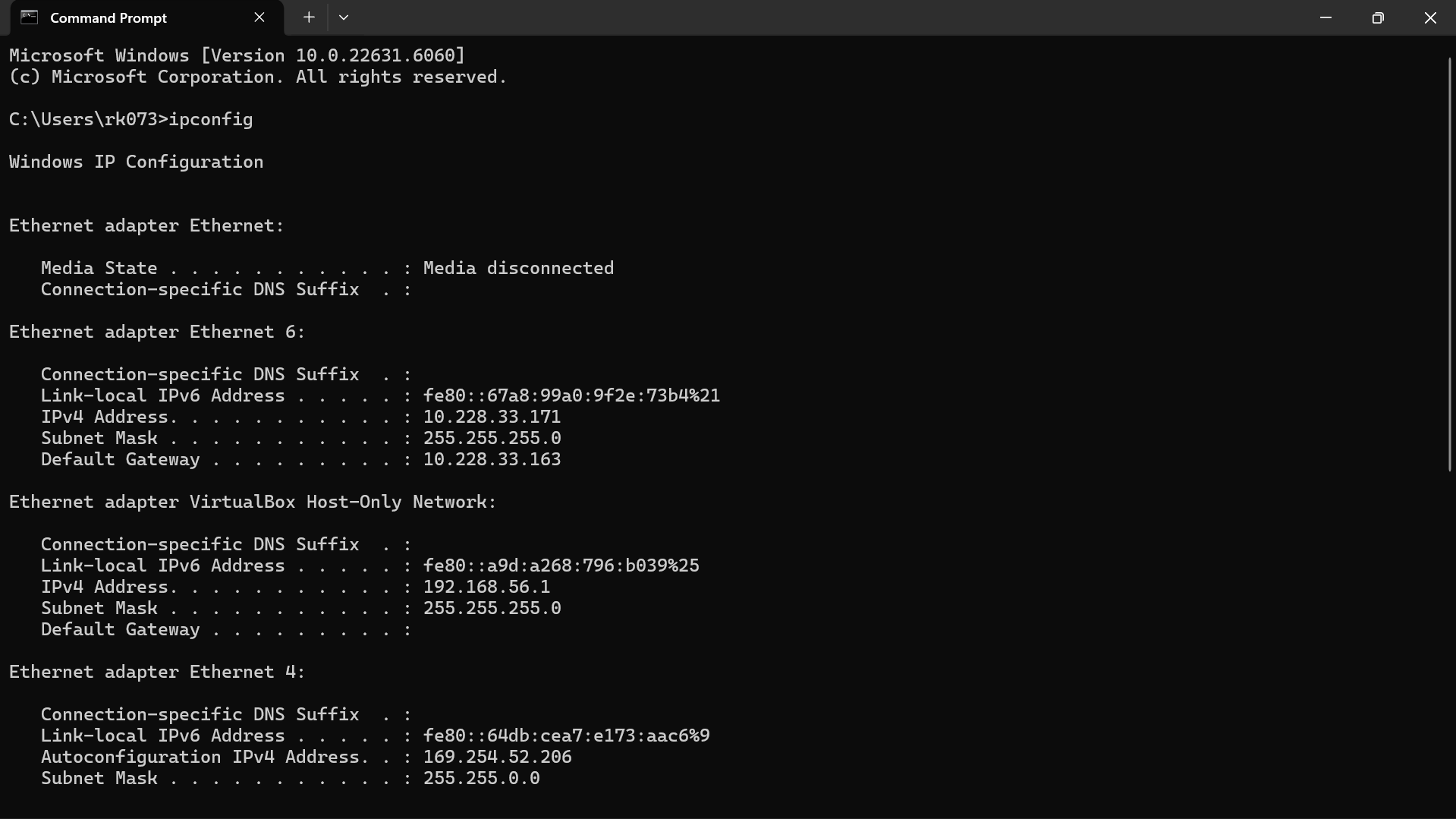Open a new tab with the plus button
Viewport: 1456px width, 819px height.
point(309,17)
